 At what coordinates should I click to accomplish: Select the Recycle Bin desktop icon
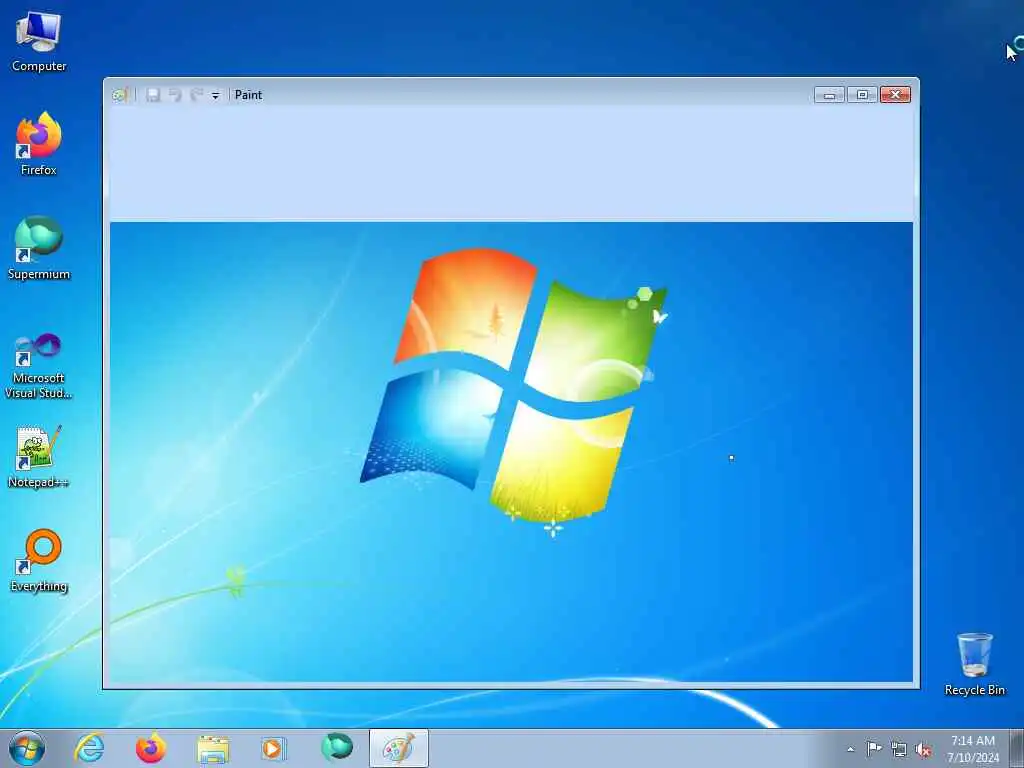point(974,664)
